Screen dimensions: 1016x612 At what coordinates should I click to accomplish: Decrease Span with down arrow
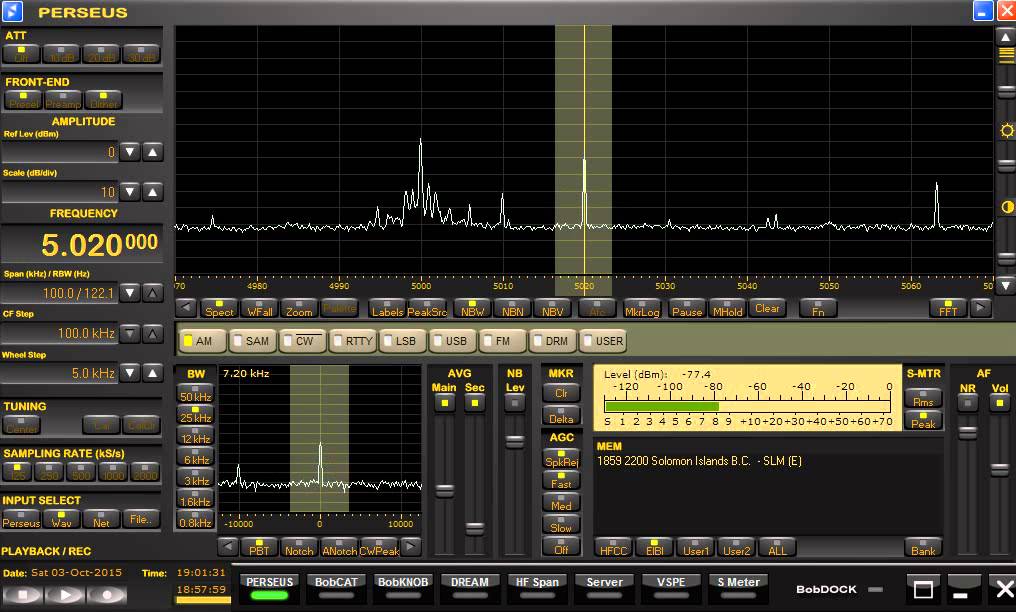coord(130,293)
